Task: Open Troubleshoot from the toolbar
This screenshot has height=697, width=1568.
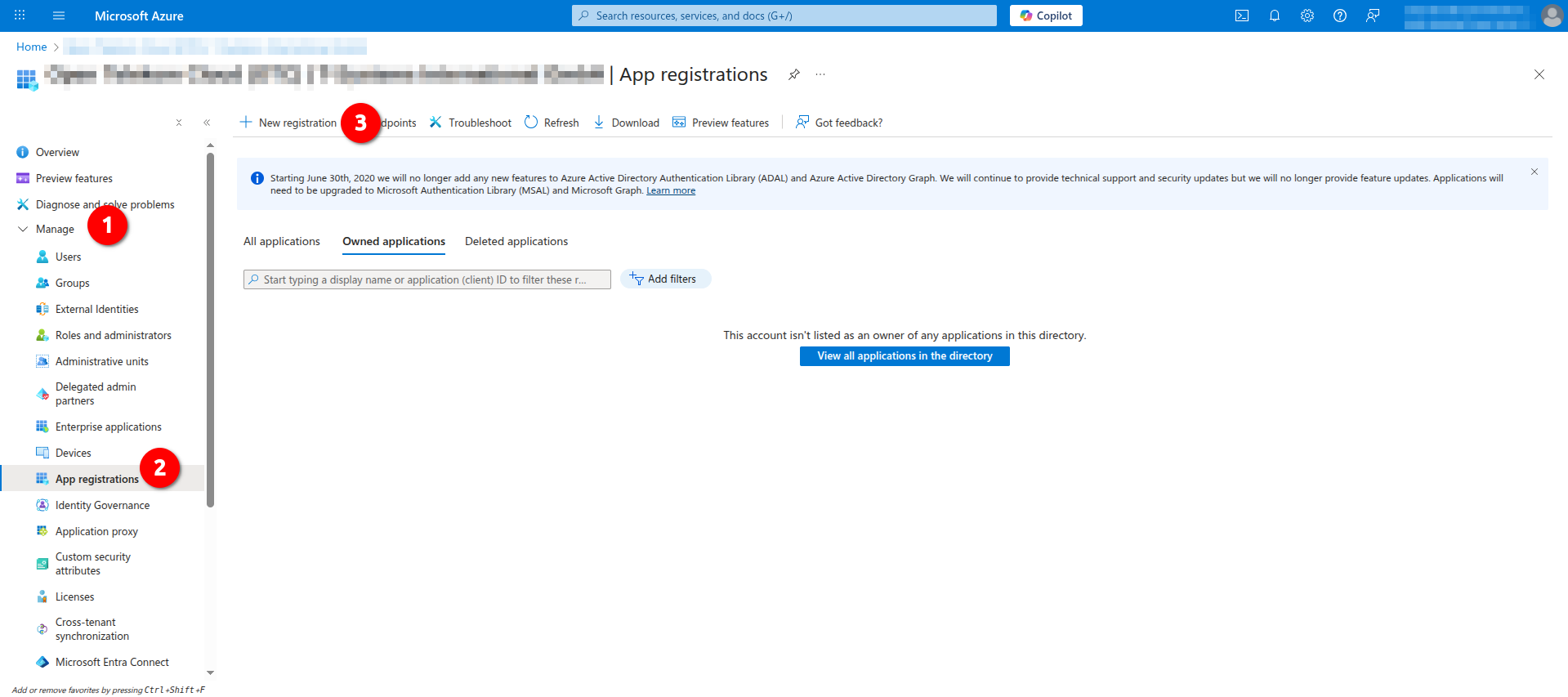Action: (x=471, y=123)
